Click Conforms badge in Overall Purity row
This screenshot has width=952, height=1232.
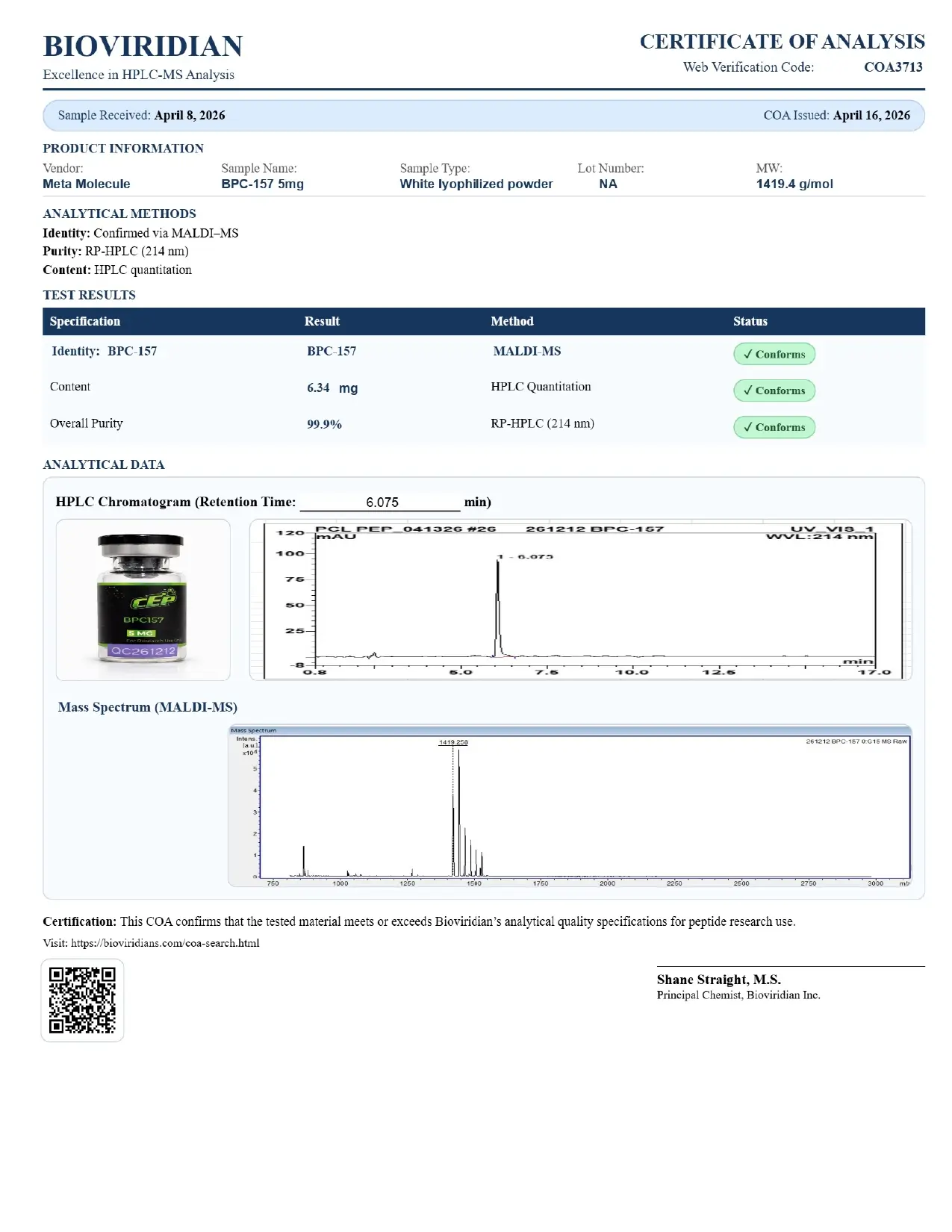[774, 427]
